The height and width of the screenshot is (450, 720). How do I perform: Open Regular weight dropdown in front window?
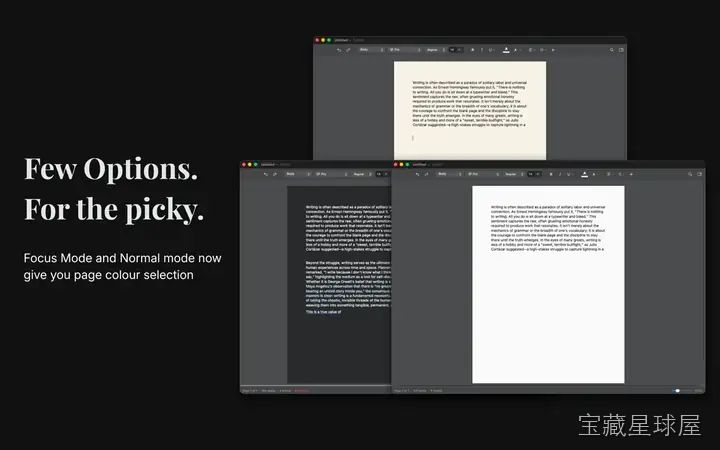[x=514, y=174]
